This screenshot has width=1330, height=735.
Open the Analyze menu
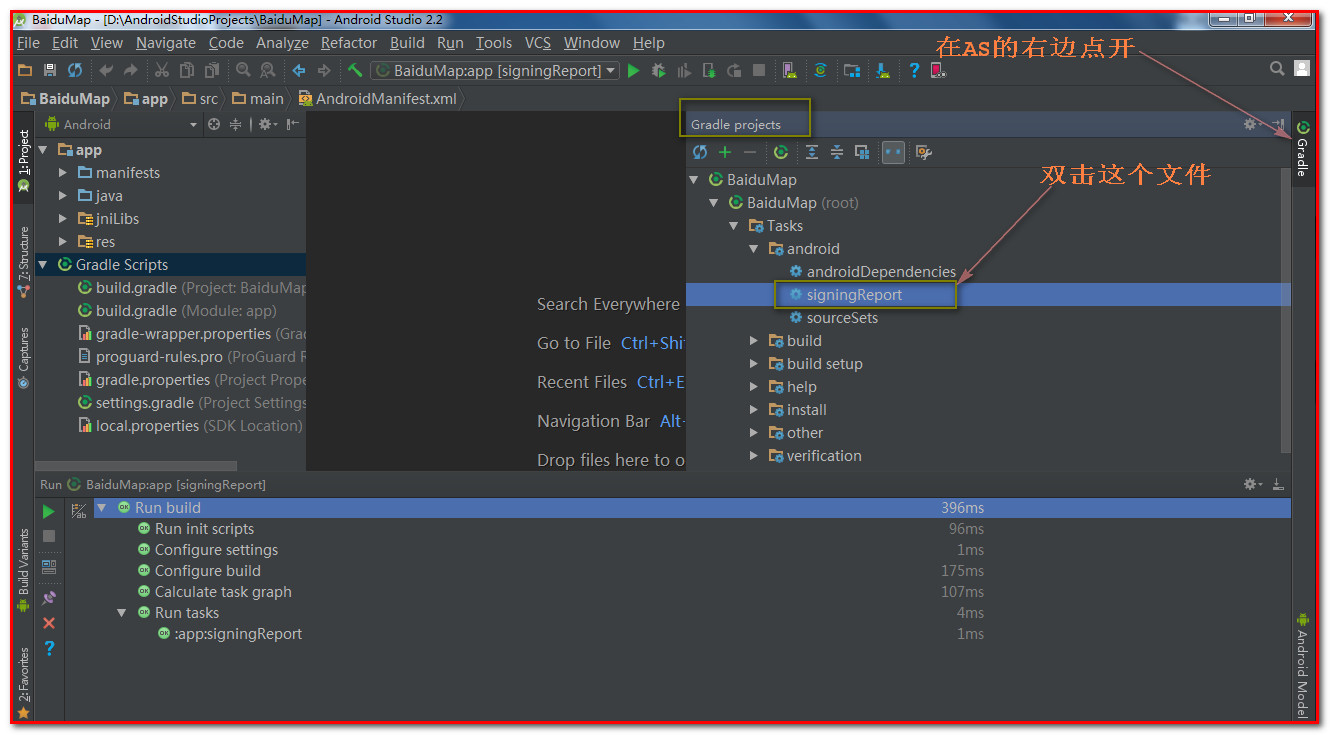(x=282, y=43)
